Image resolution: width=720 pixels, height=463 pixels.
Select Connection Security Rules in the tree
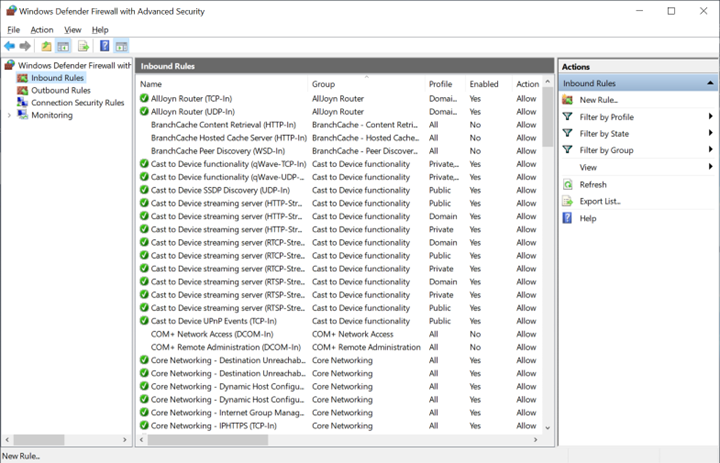click(78, 102)
